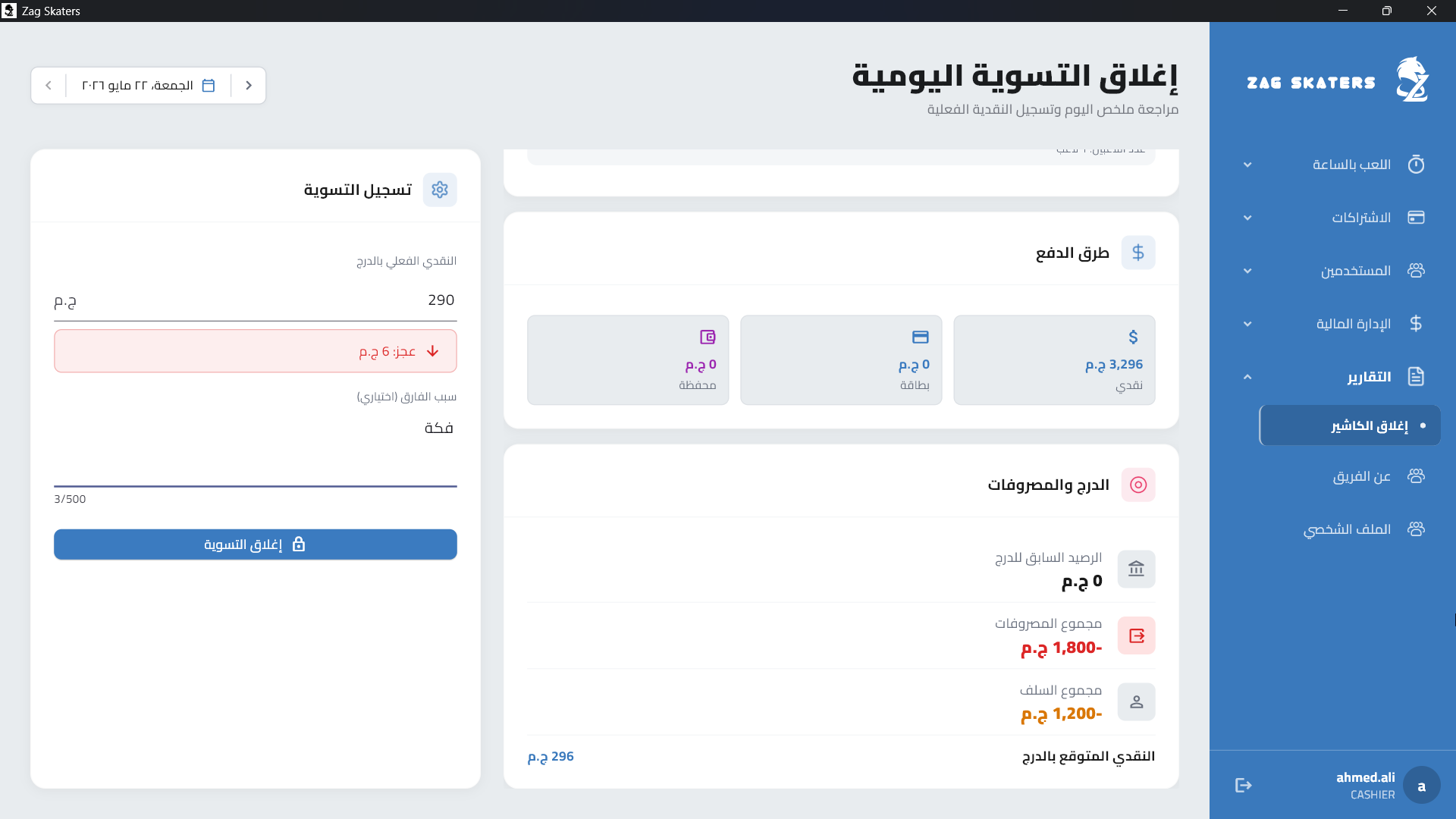Screen dimensions: 1456x819
Task: Click the إغلاق التسوية button
Action: (x=256, y=544)
